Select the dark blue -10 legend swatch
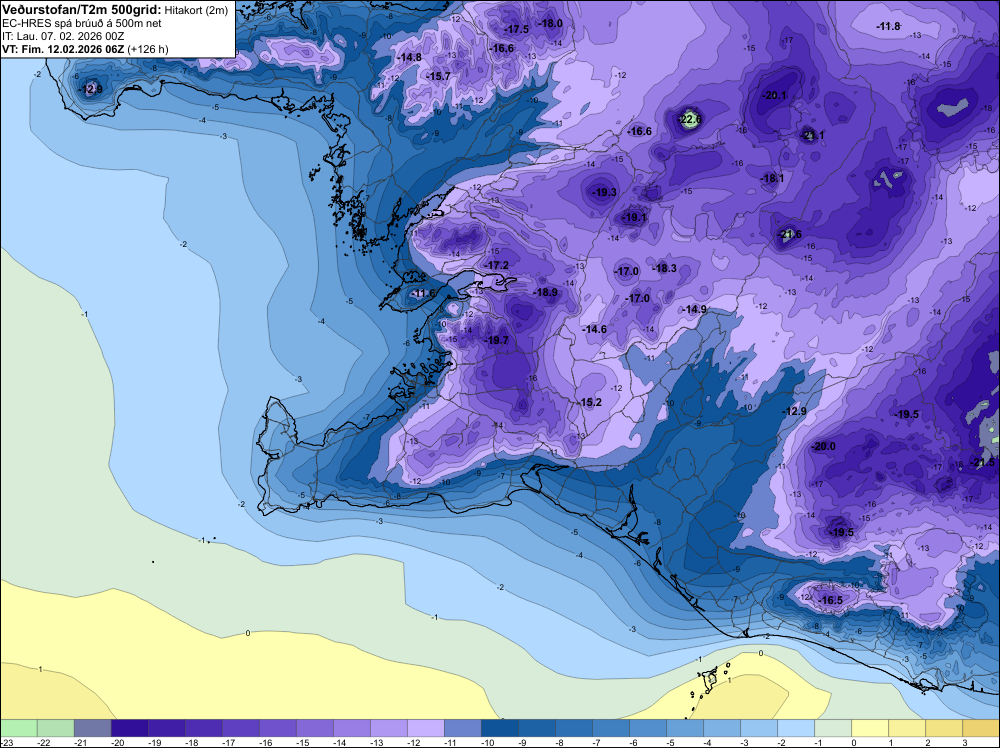The image size is (1000, 748). (500, 728)
